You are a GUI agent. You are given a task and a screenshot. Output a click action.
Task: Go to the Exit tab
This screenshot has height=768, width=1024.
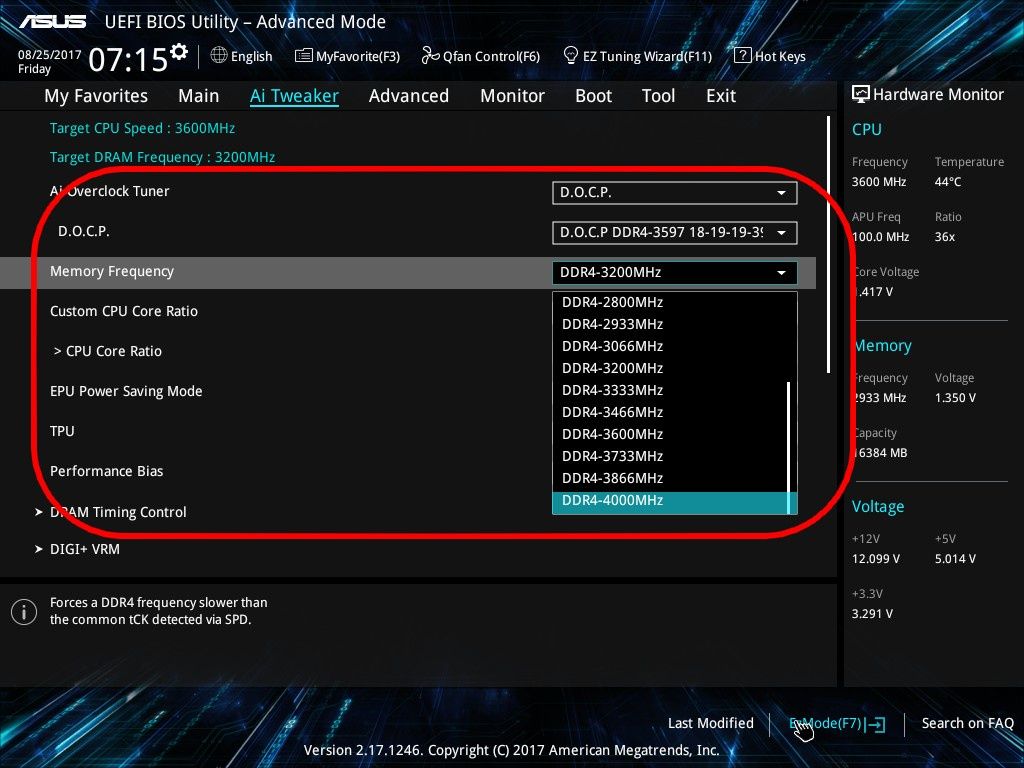pos(721,96)
